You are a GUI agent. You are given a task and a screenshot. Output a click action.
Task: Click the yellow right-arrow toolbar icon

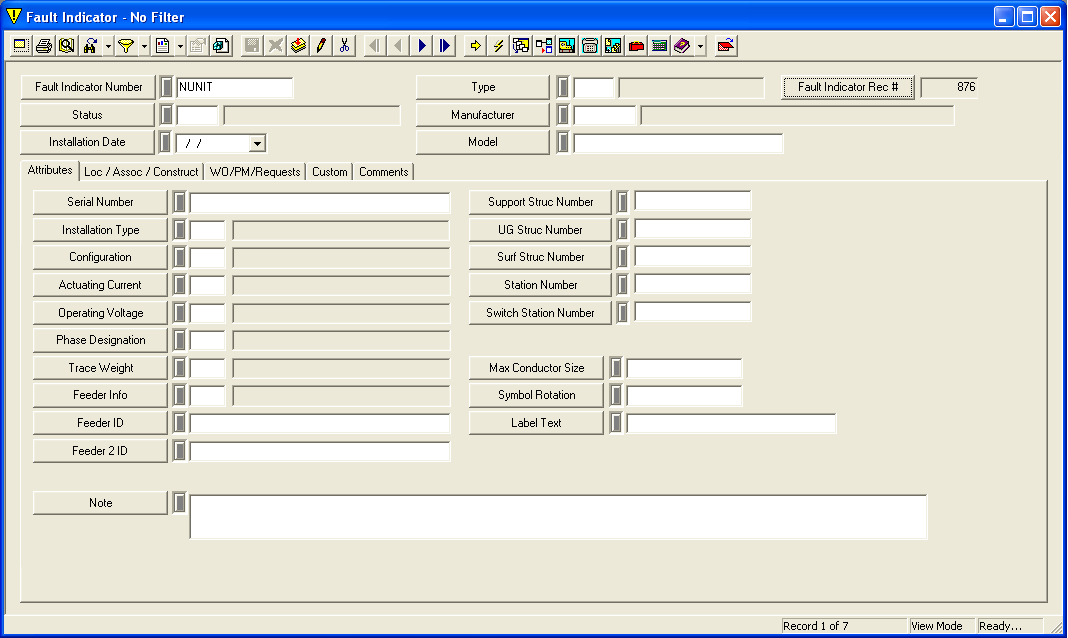[x=475, y=46]
